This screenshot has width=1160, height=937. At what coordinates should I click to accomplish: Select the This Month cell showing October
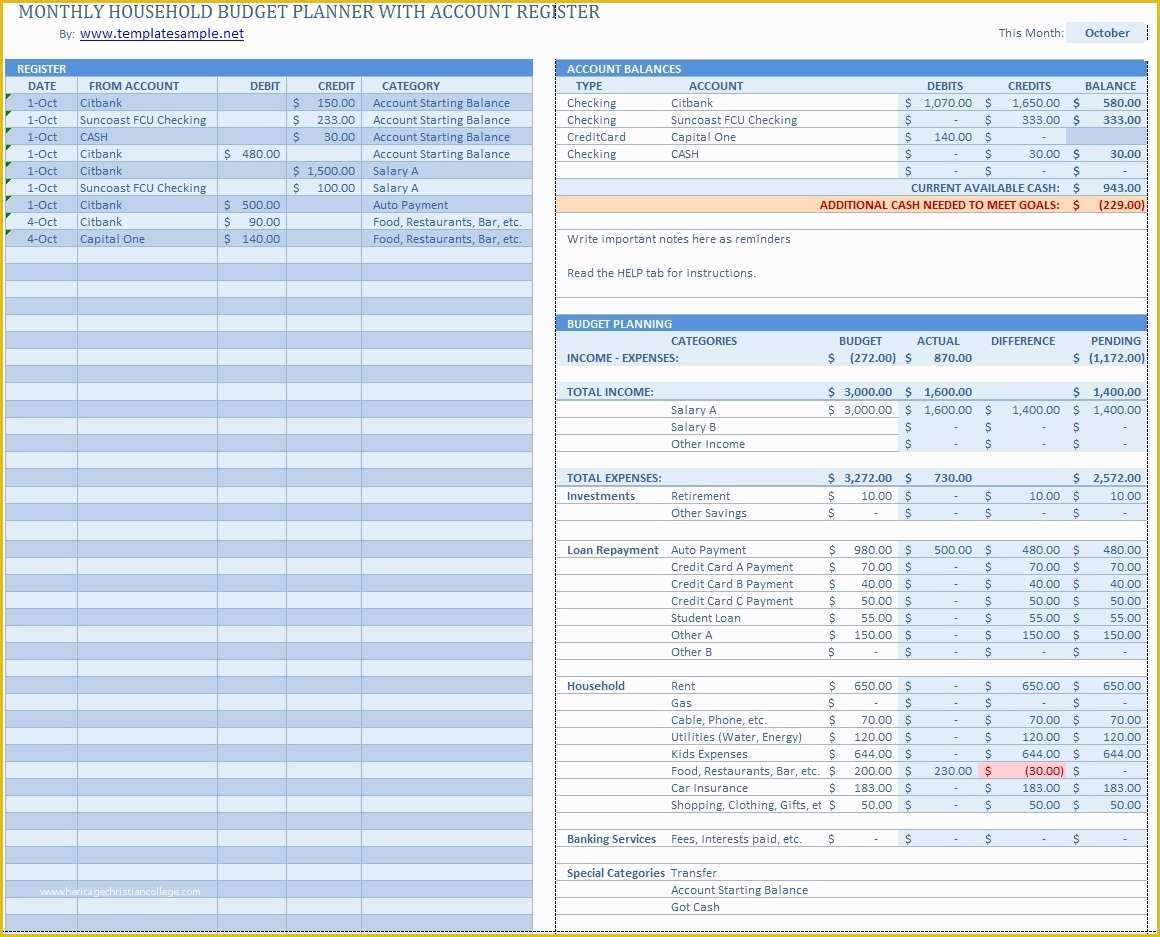pos(1106,33)
